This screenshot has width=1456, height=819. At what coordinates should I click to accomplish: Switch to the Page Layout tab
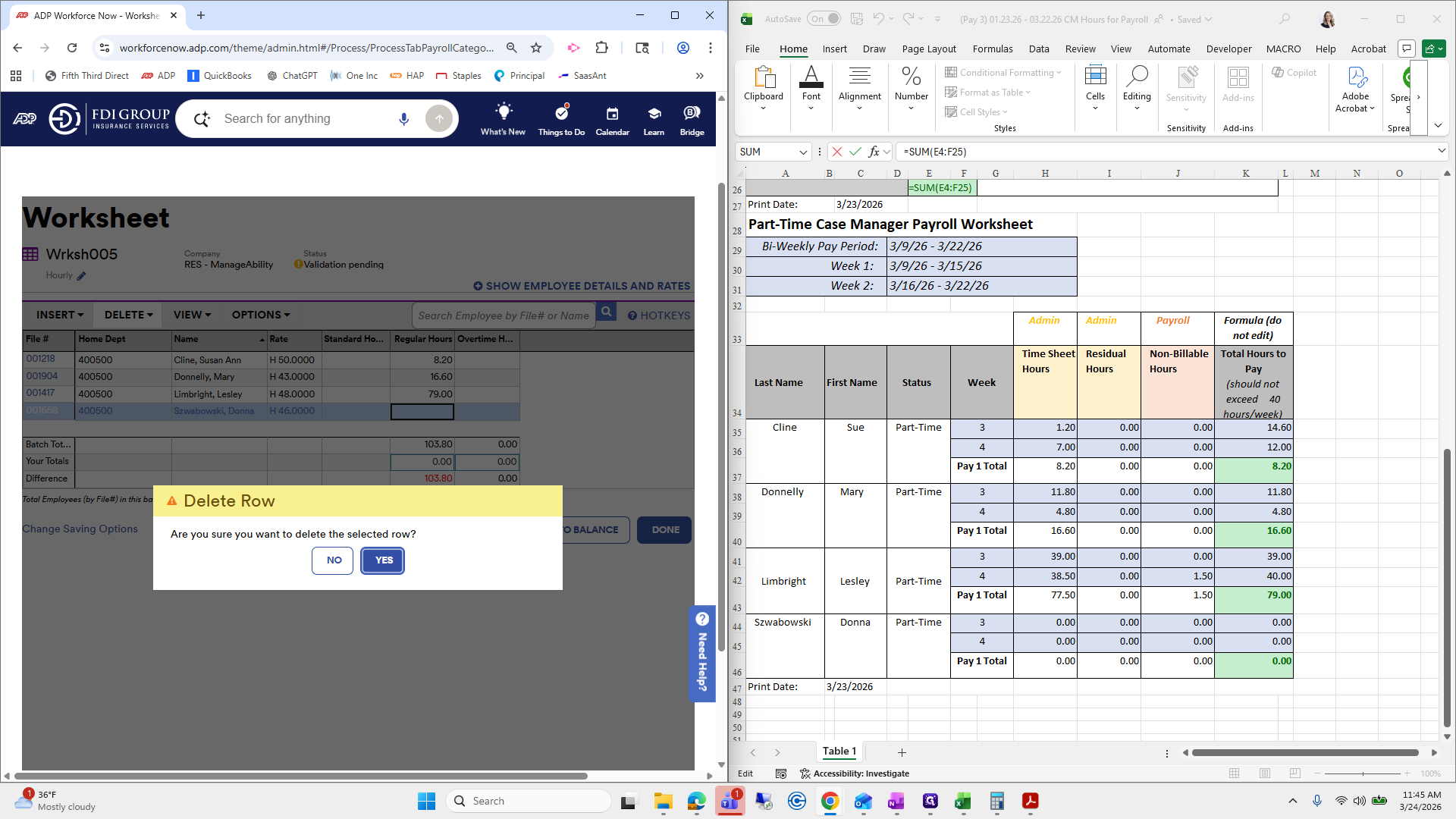[929, 49]
